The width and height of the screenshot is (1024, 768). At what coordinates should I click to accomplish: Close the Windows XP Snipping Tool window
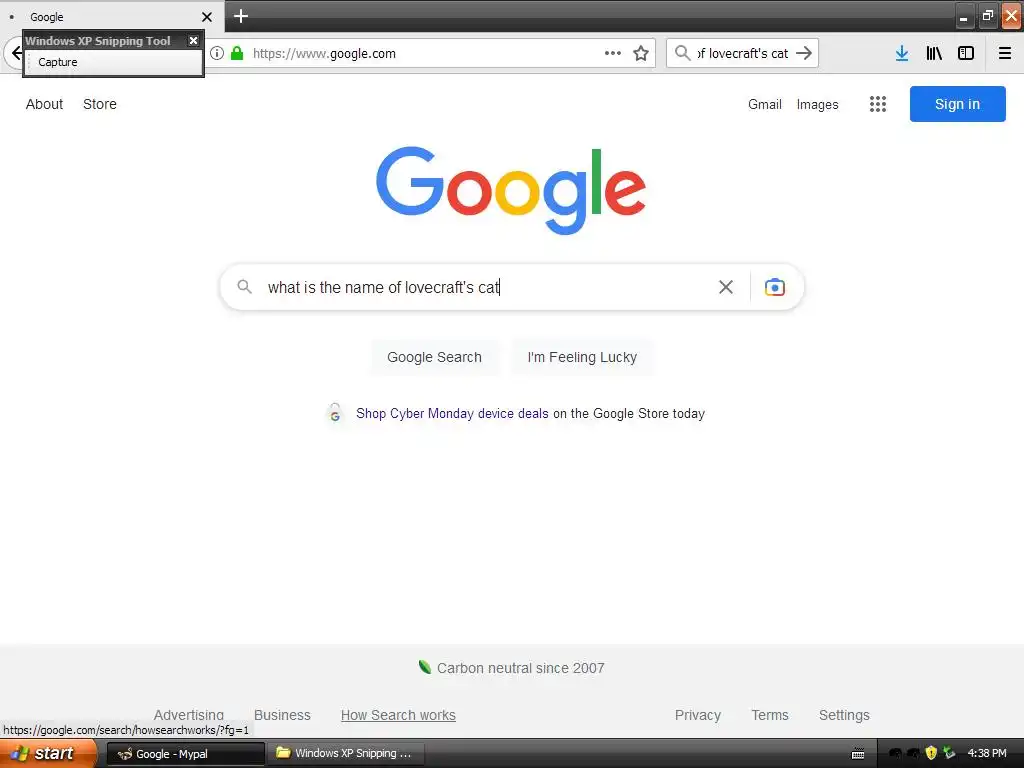click(193, 40)
